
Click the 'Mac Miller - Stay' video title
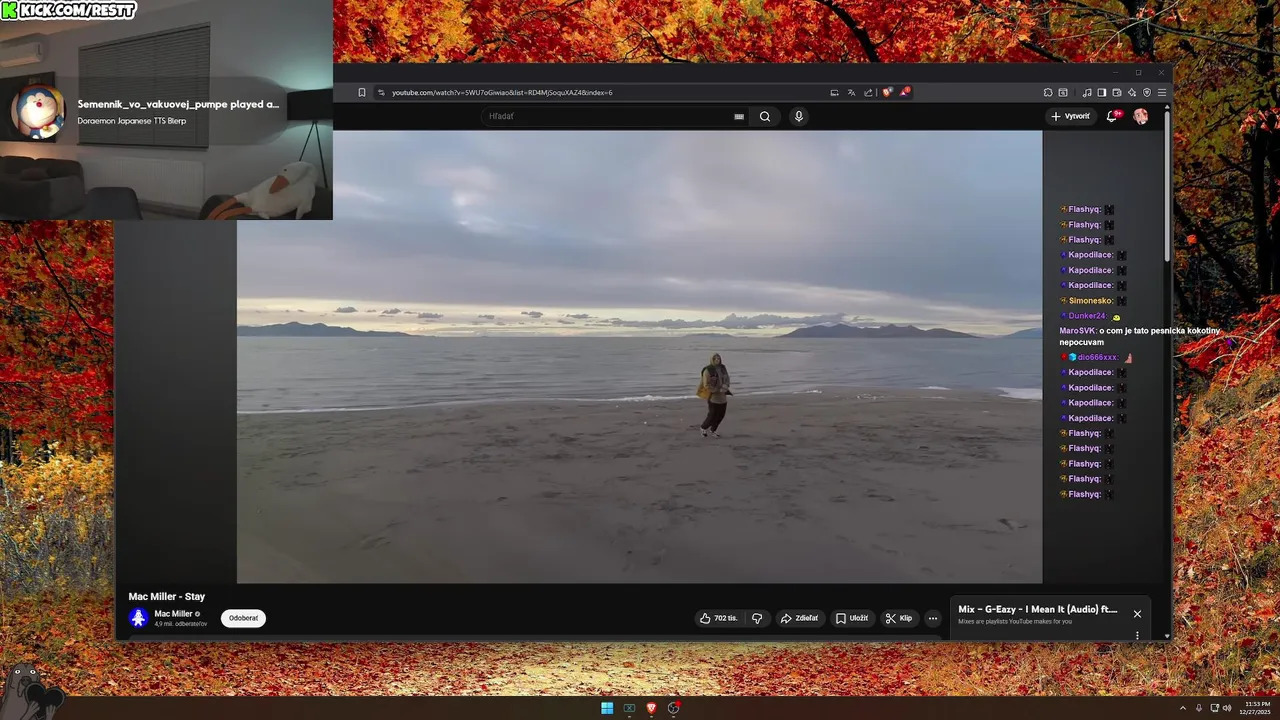(x=167, y=597)
